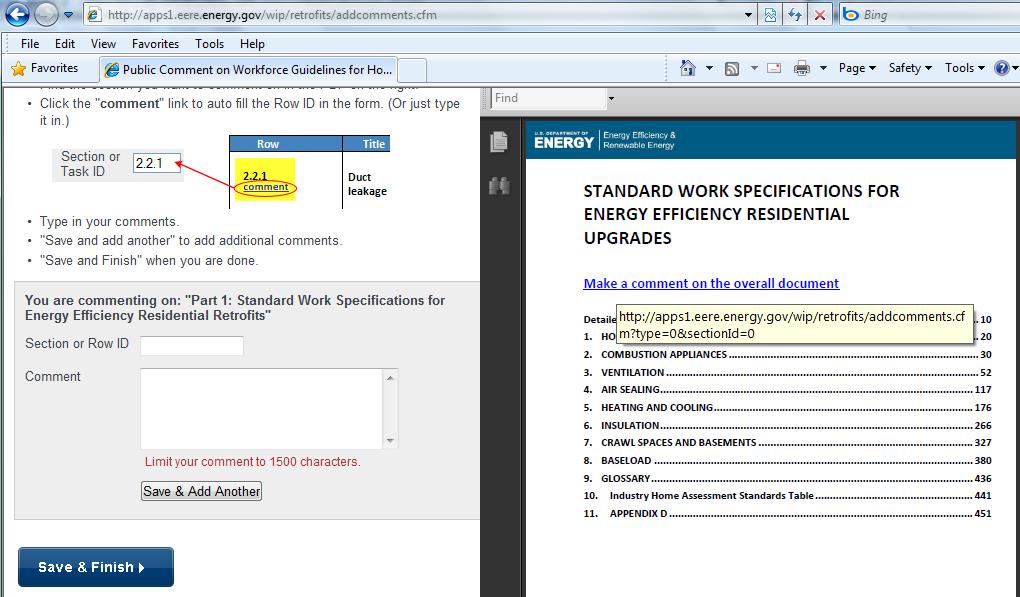Open the View menu

(x=103, y=44)
